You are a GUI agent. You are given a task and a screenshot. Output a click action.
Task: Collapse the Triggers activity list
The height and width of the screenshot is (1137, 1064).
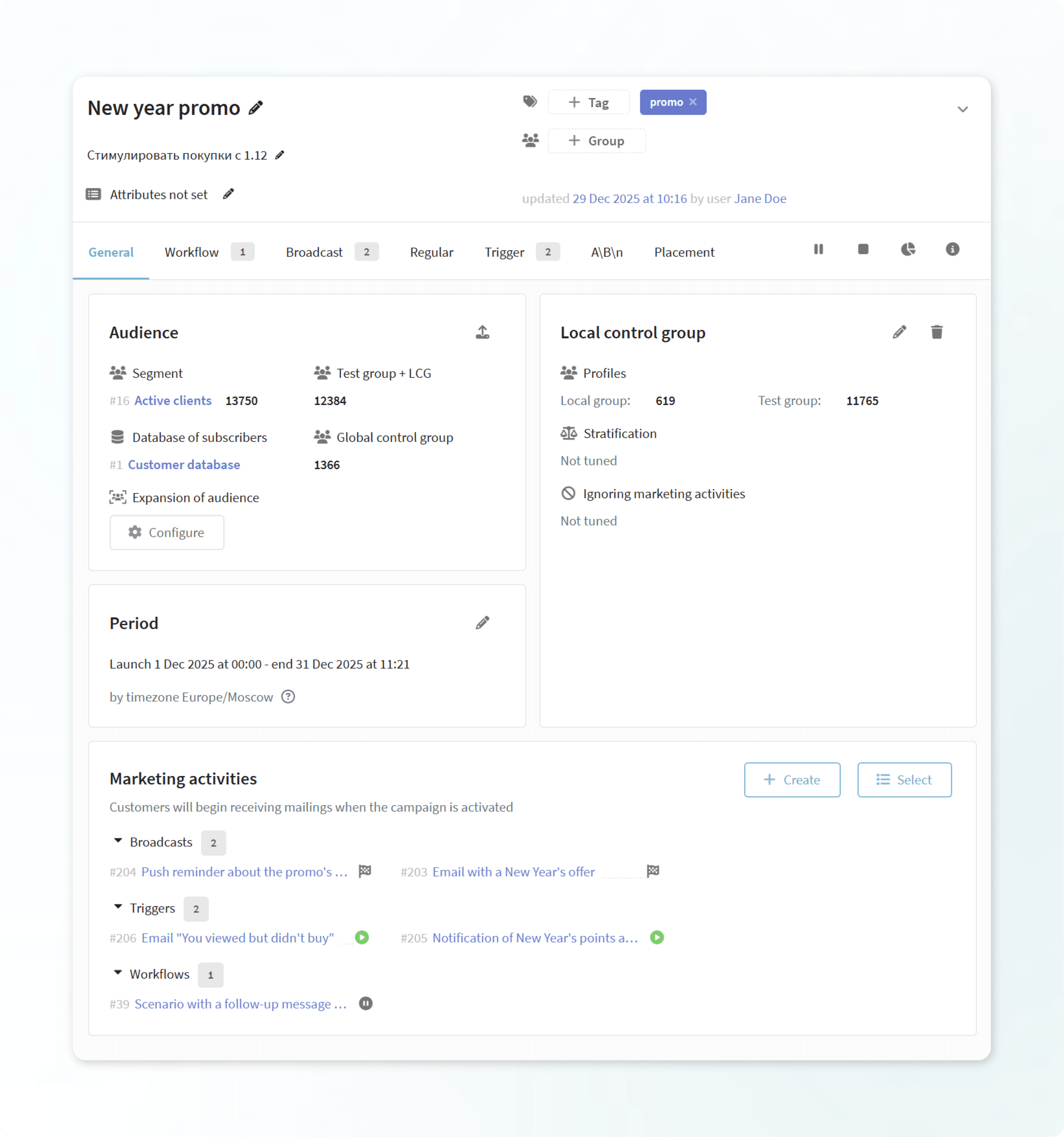click(118, 906)
